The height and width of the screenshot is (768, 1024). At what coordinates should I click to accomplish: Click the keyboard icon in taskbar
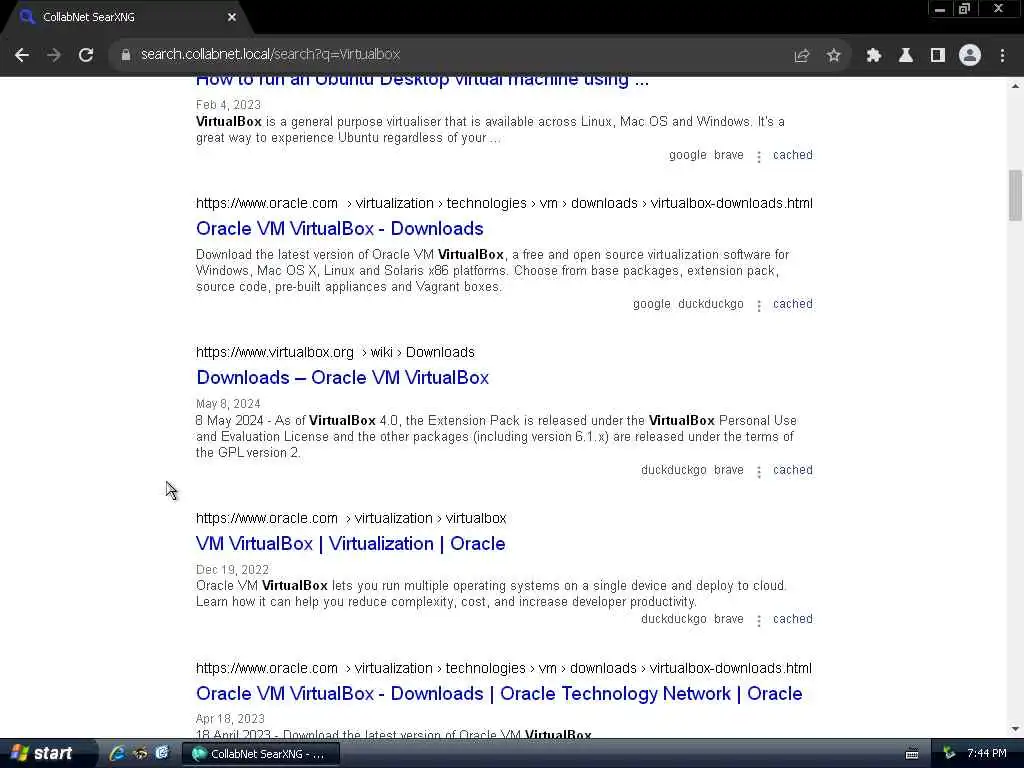pyautogui.click(x=912, y=754)
